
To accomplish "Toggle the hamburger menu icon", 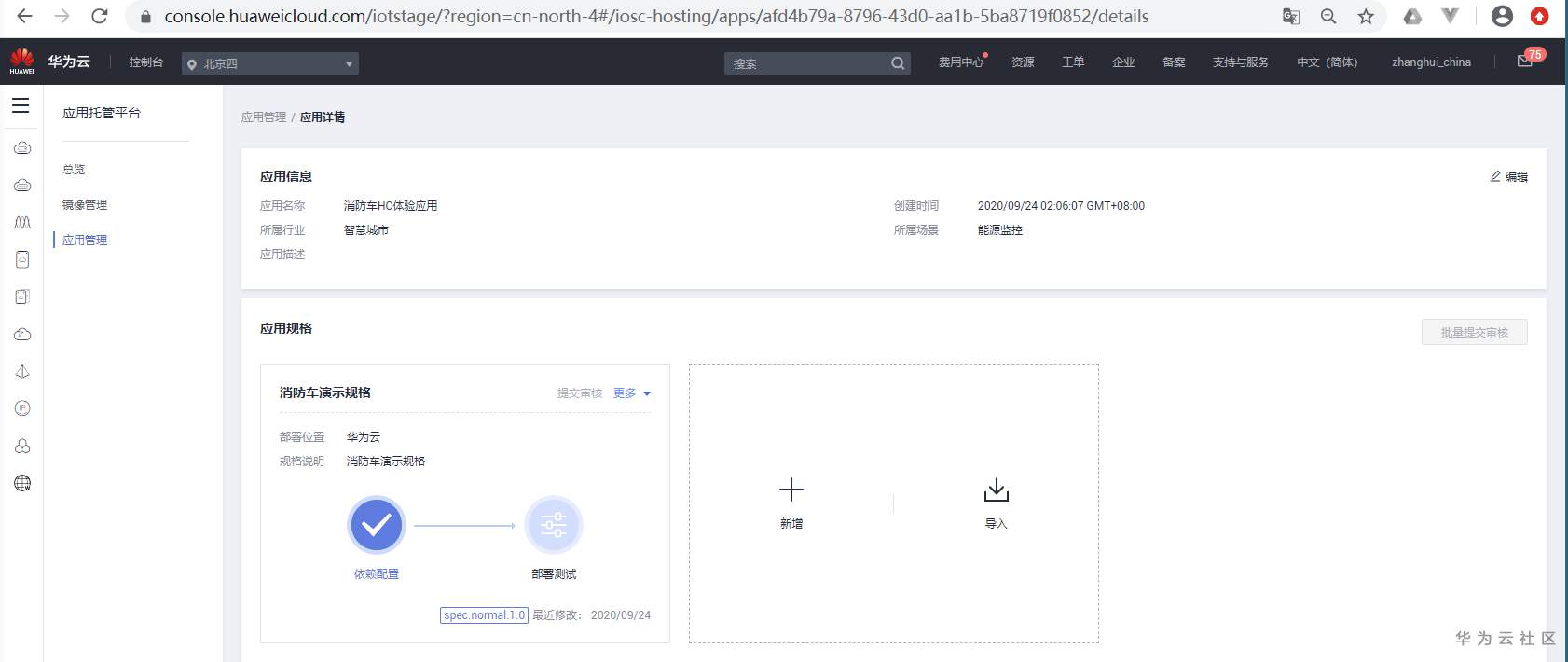I will 21,105.
